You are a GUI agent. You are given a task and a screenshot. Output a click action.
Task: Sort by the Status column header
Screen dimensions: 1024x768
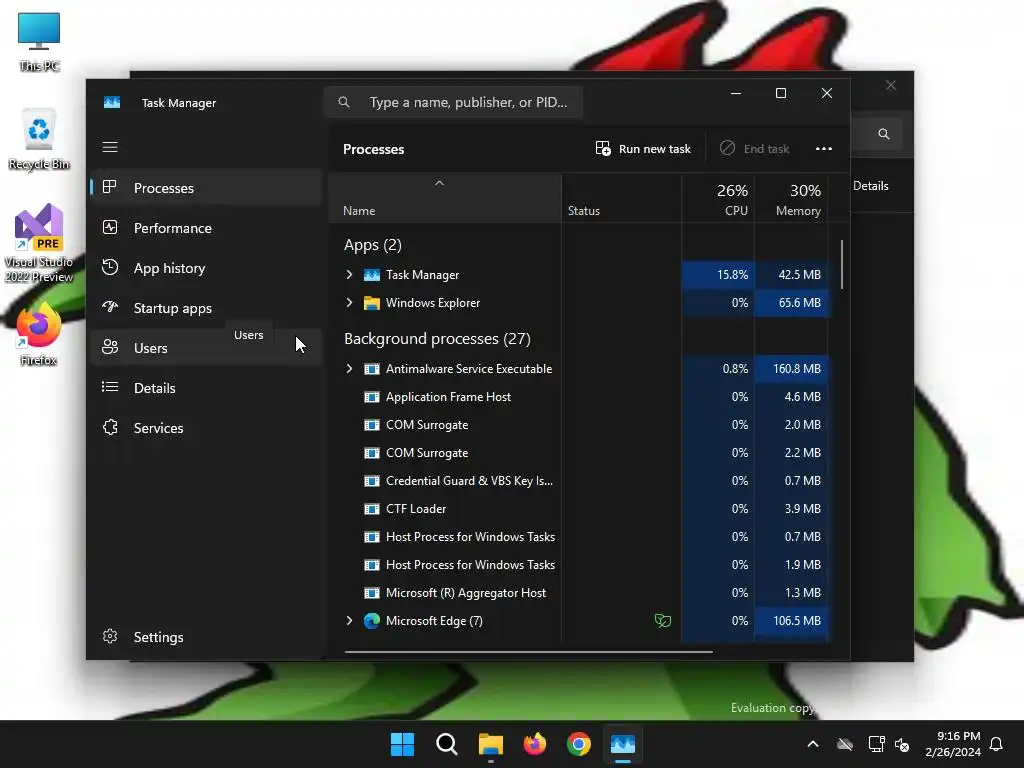pos(621,199)
